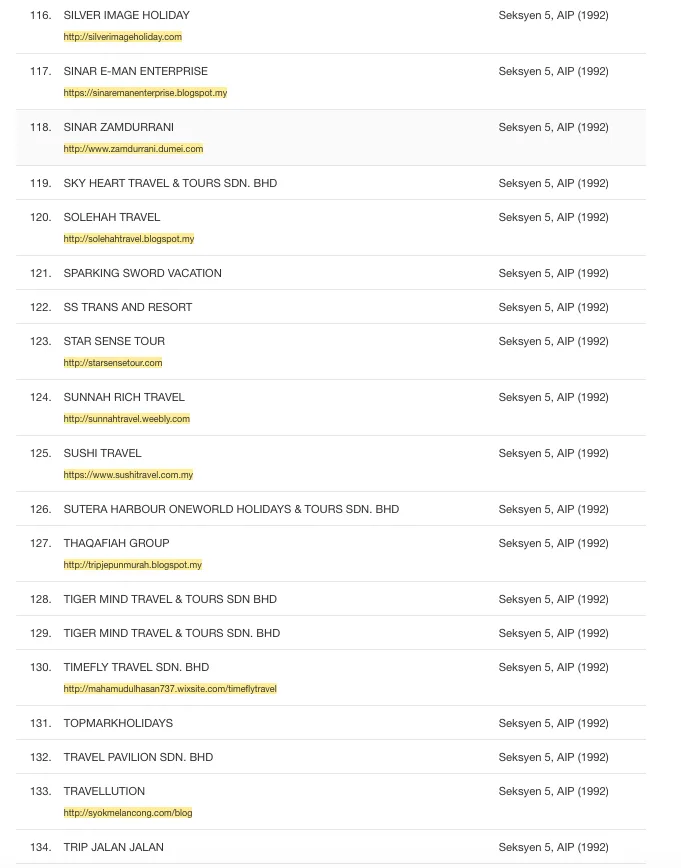Follow the sunnahtravel.weebly.com link
681x868 pixels.
[126, 419]
